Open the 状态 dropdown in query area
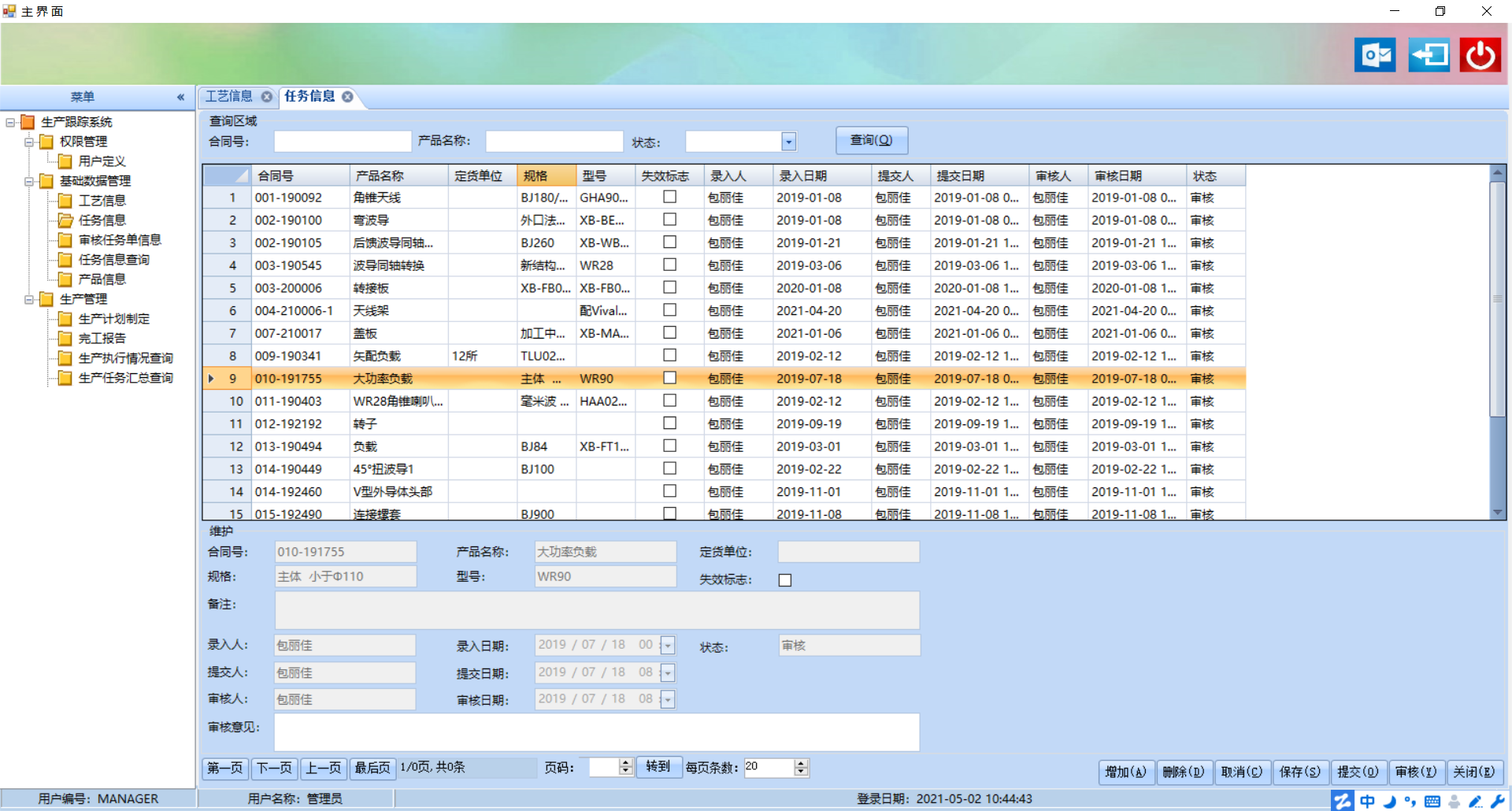Image resolution: width=1512 pixels, height=811 pixels. (x=788, y=142)
